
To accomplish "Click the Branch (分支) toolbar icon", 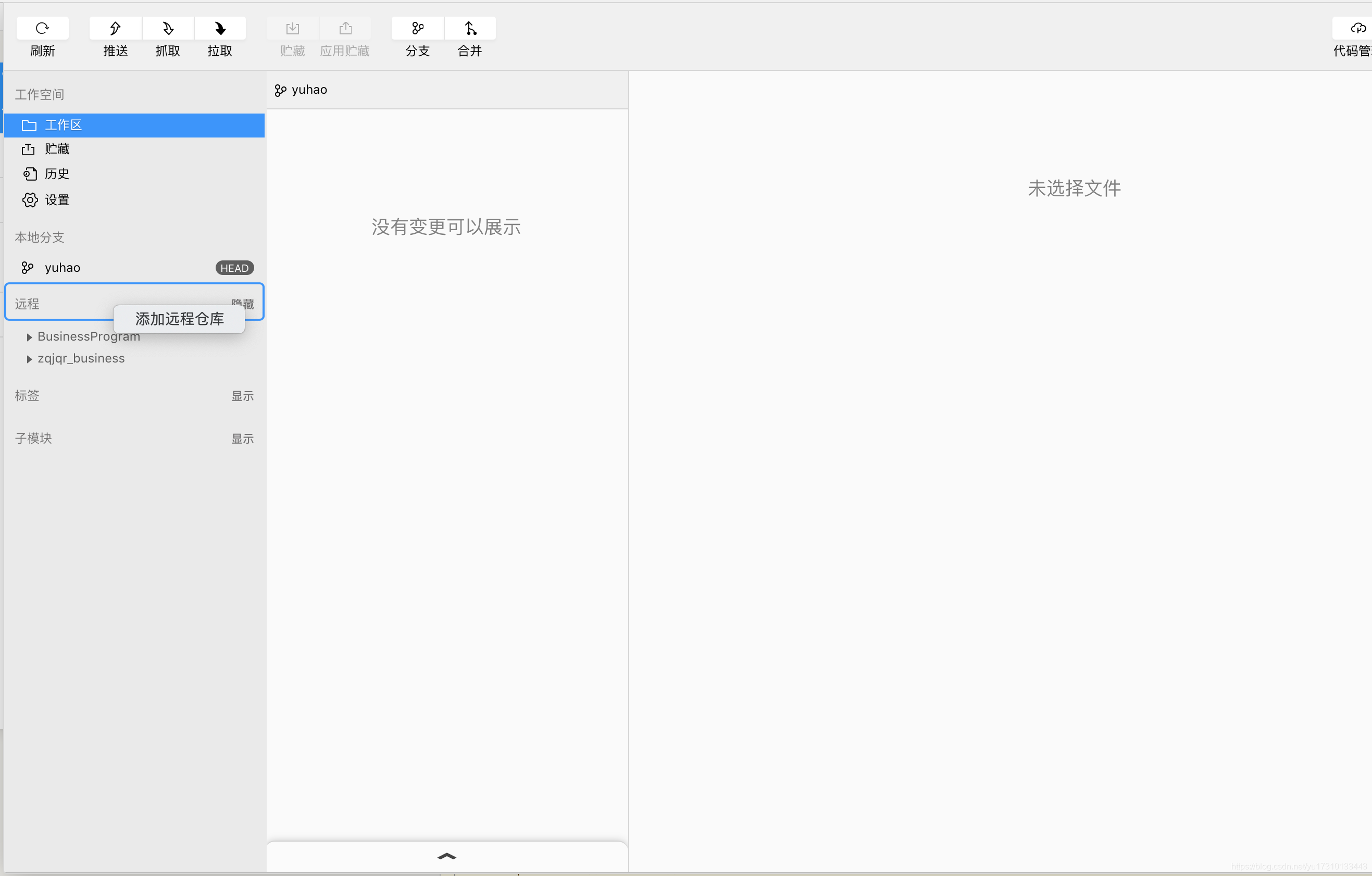I will click(x=417, y=29).
